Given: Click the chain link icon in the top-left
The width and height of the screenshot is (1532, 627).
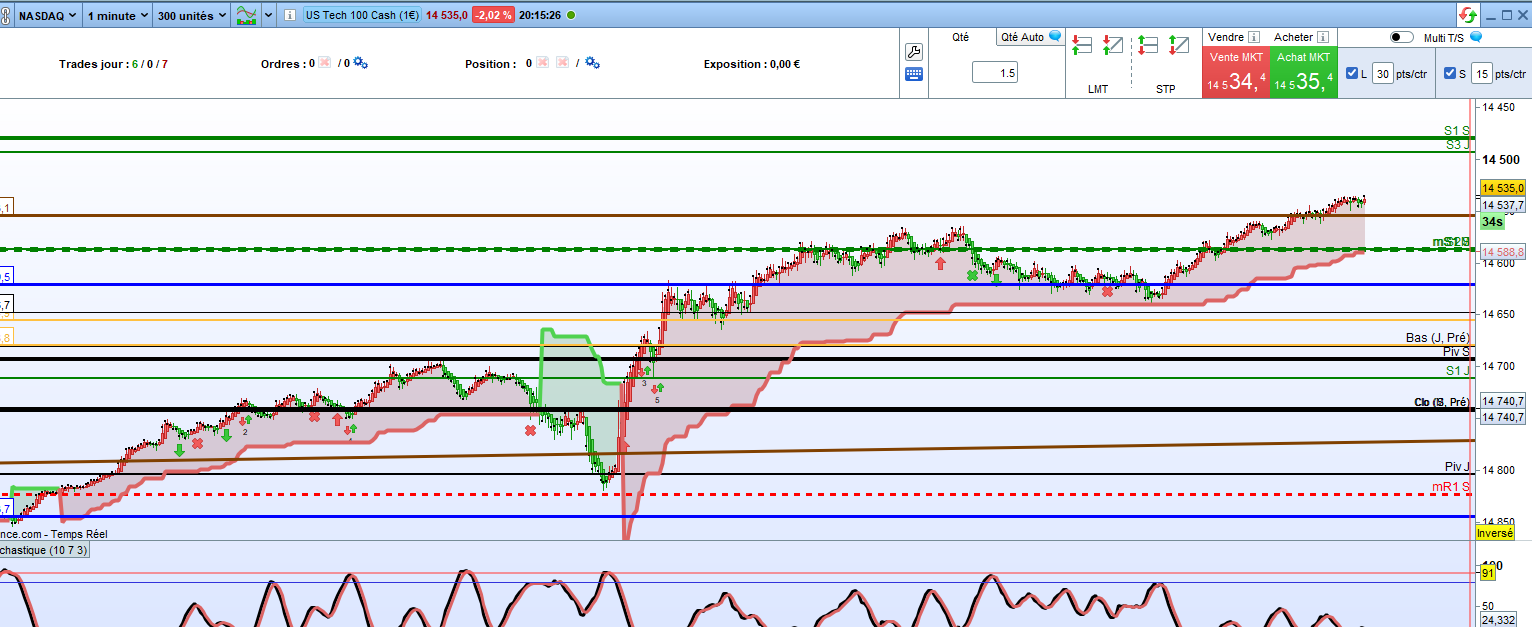Looking at the screenshot, I should pos(8,16).
